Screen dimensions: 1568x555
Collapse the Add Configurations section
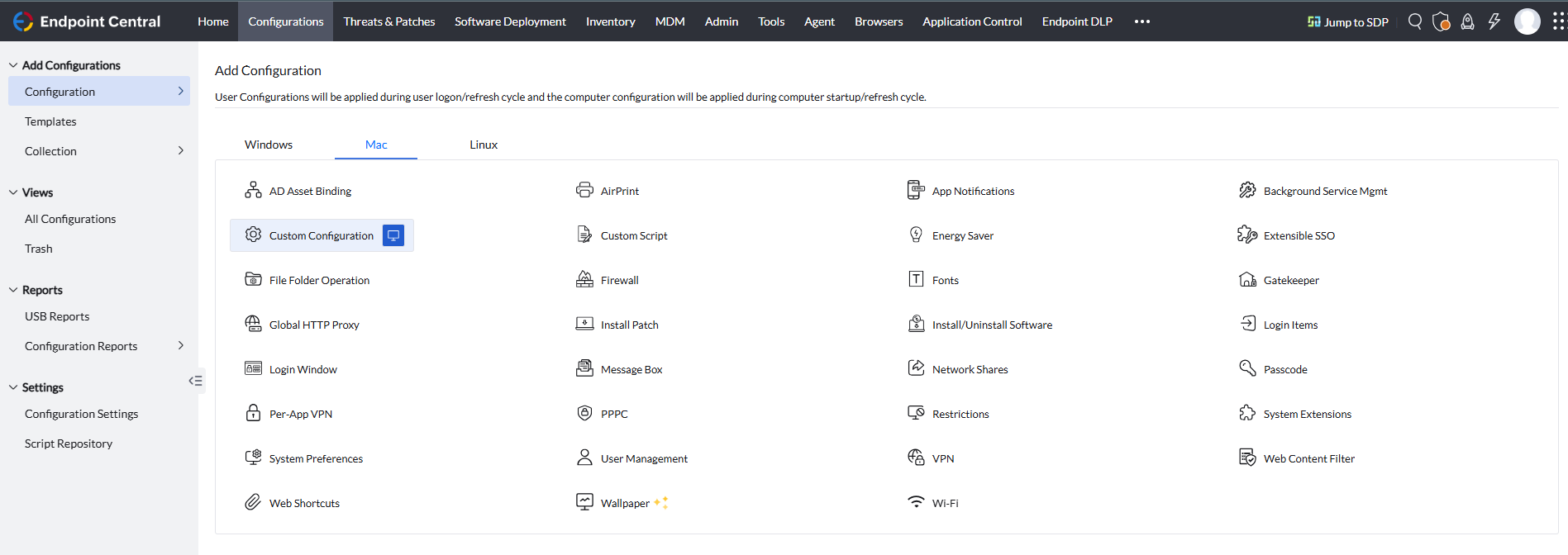13,65
